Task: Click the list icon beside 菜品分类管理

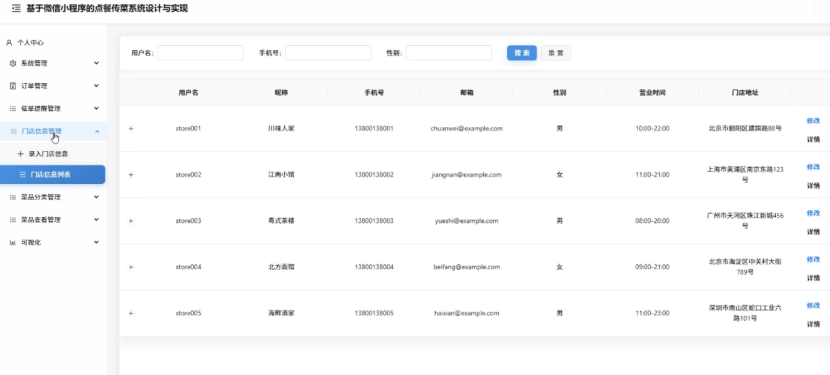Action: coord(13,197)
